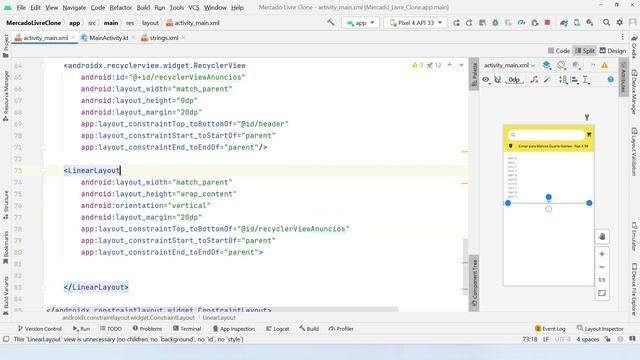Click the LF line separator indicator
The width and height of the screenshot is (640, 360).
[546, 339]
